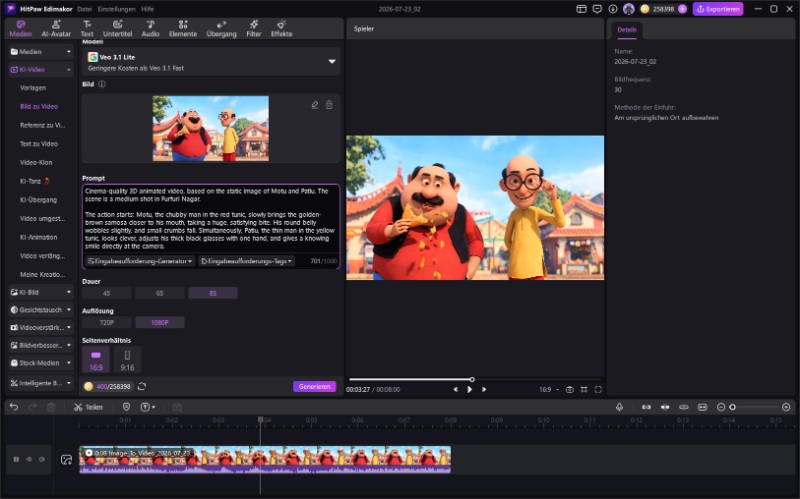The image size is (800, 499).
Task: Step to the previous frame
Action: click(455, 389)
